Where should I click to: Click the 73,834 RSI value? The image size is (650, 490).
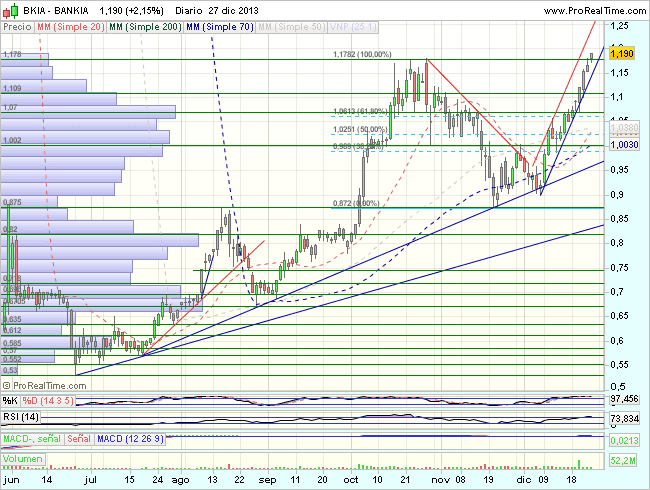tap(624, 419)
